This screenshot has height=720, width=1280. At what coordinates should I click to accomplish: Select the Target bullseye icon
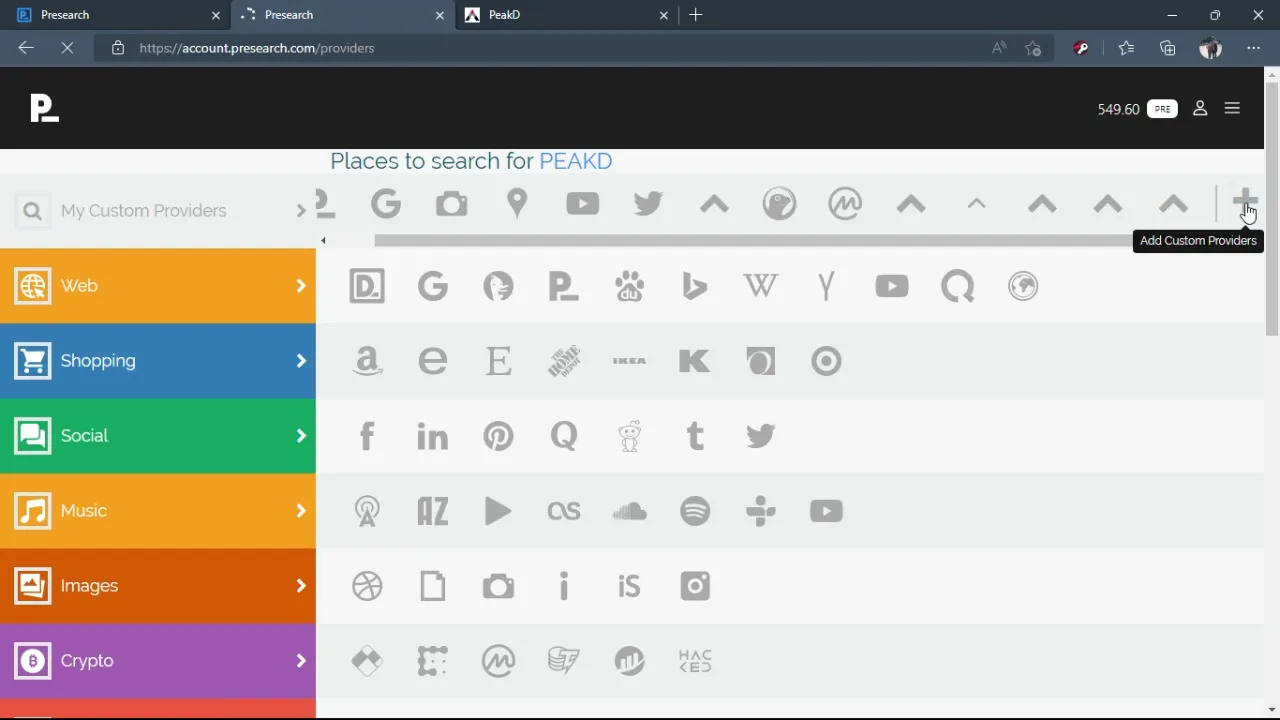(826, 361)
